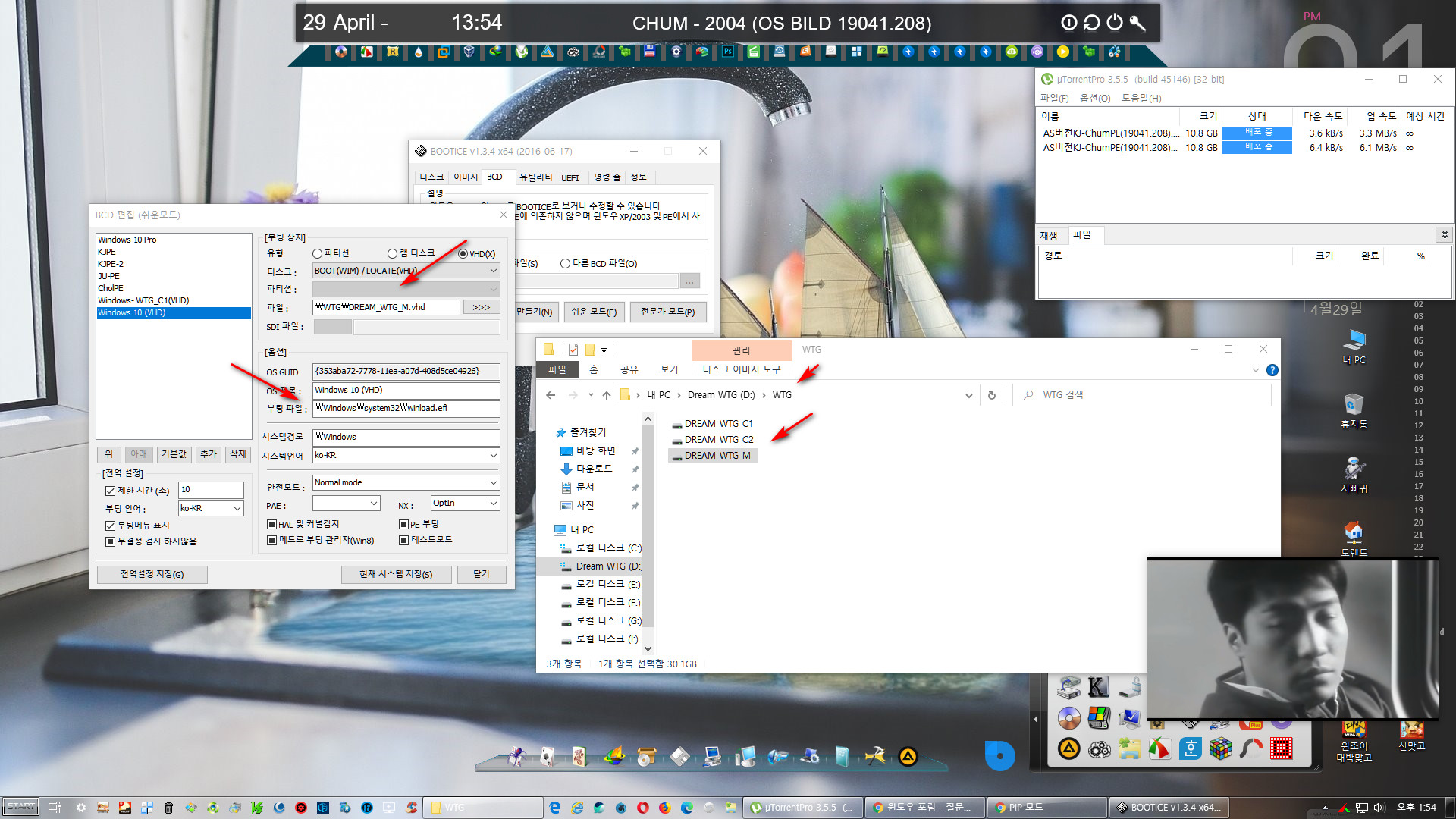The width and height of the screenshot is (1456, 819).
Task: Launch the red grid icon in the launcher panel
Action: (1282, 749)
